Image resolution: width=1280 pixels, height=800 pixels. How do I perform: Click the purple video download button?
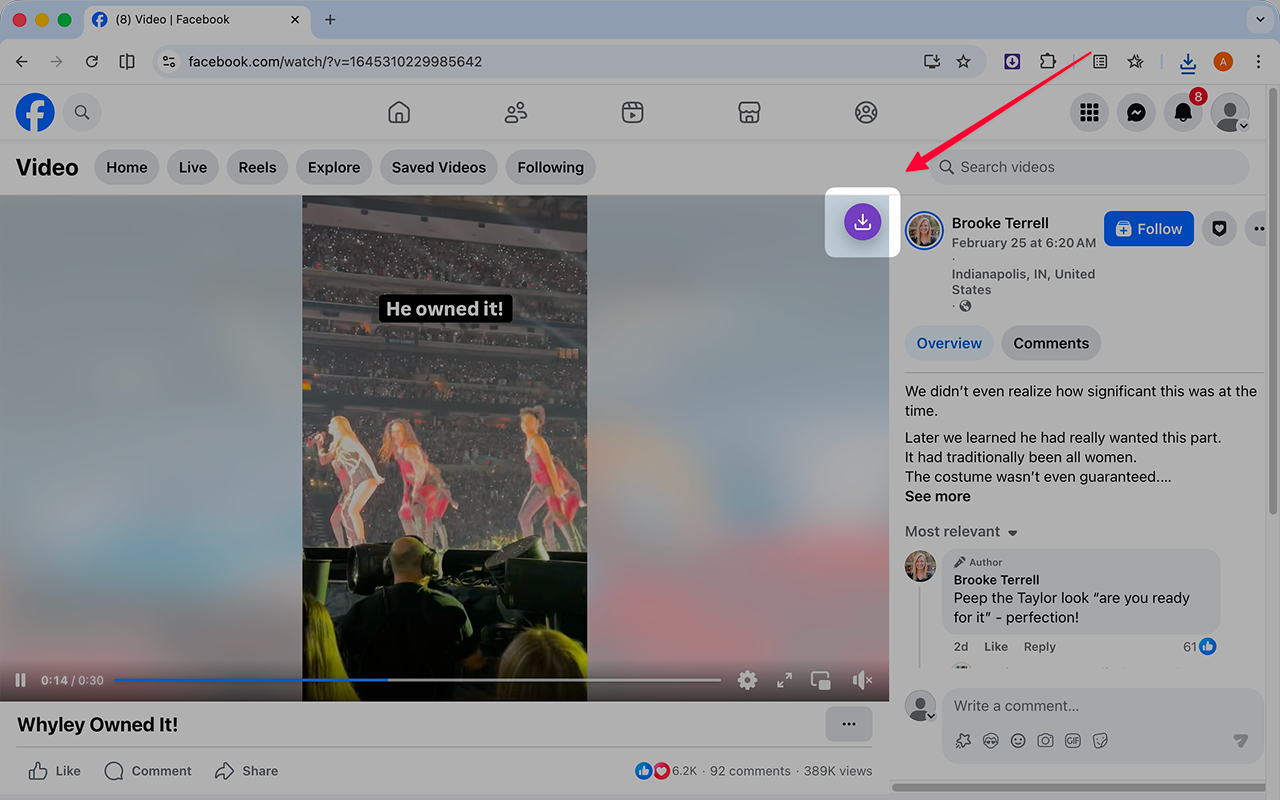click(862, 222)
